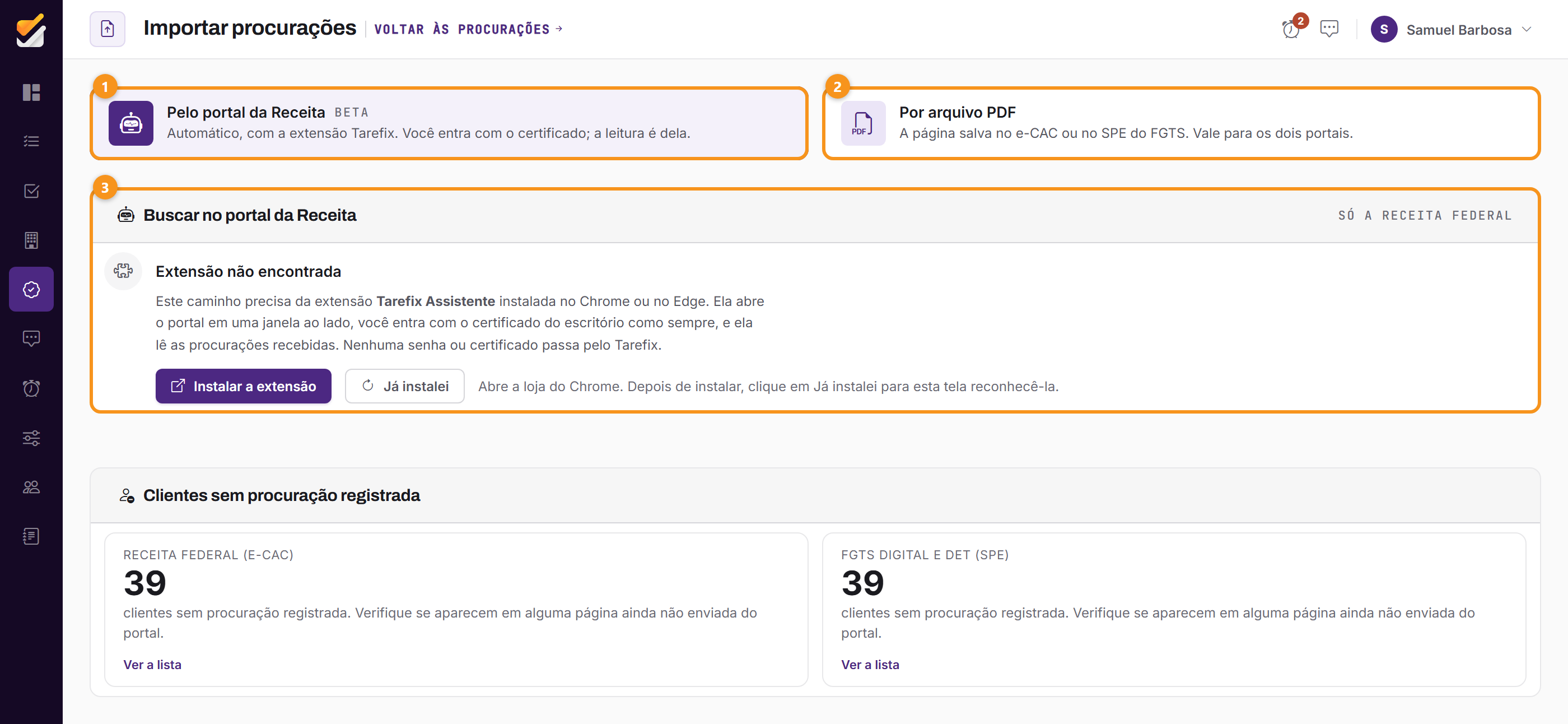Image resolution: width=1568 pixels, height=724 pixels.
Task: Open the notebook reports icon in sidebar
Action: [x=31, y=536]
